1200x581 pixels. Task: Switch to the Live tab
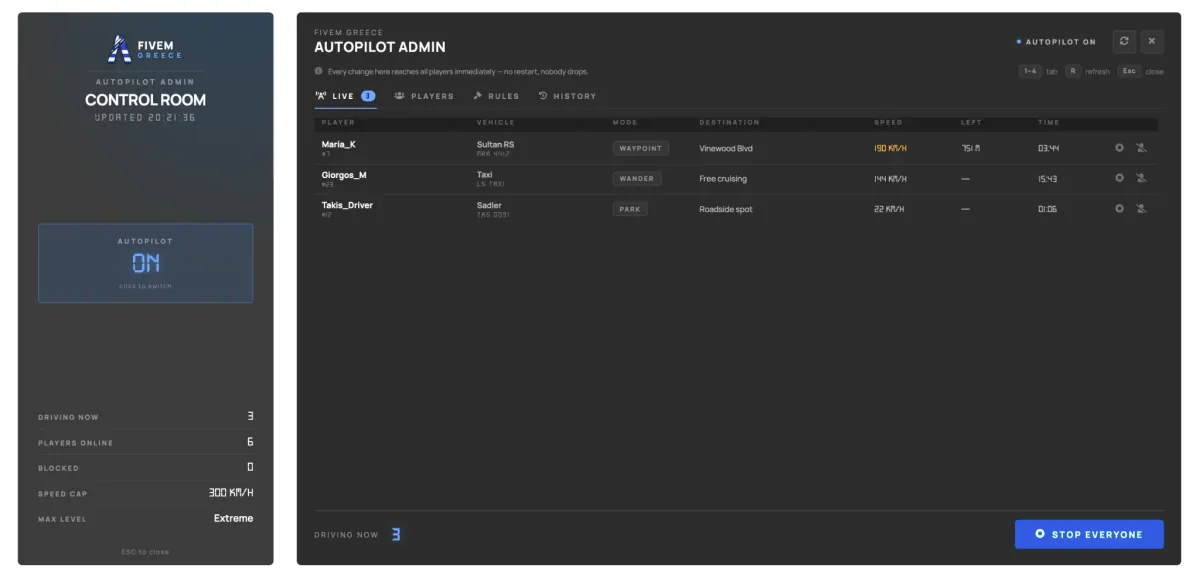coord(346,96)
